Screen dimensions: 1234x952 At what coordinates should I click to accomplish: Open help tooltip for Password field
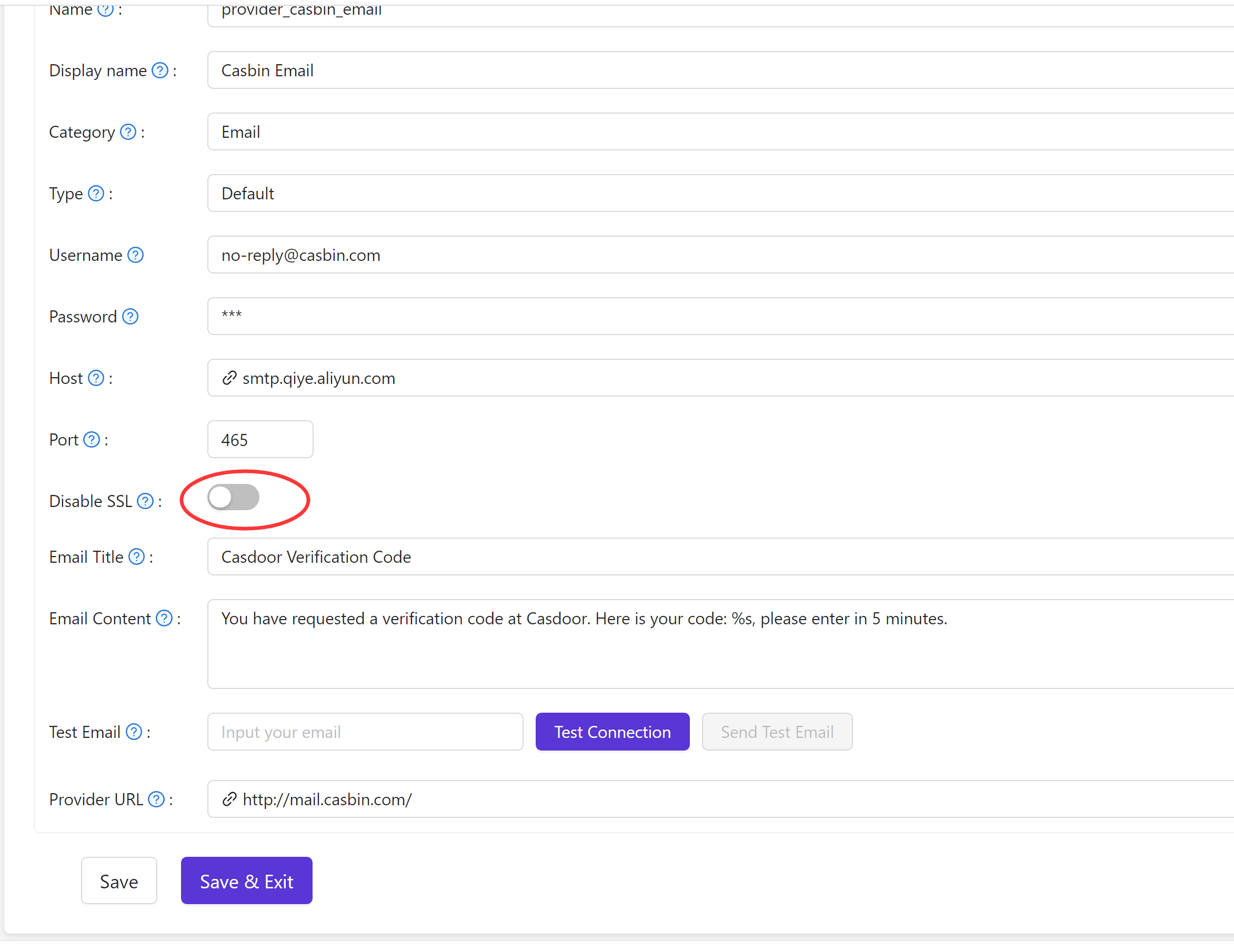(131, 316)
